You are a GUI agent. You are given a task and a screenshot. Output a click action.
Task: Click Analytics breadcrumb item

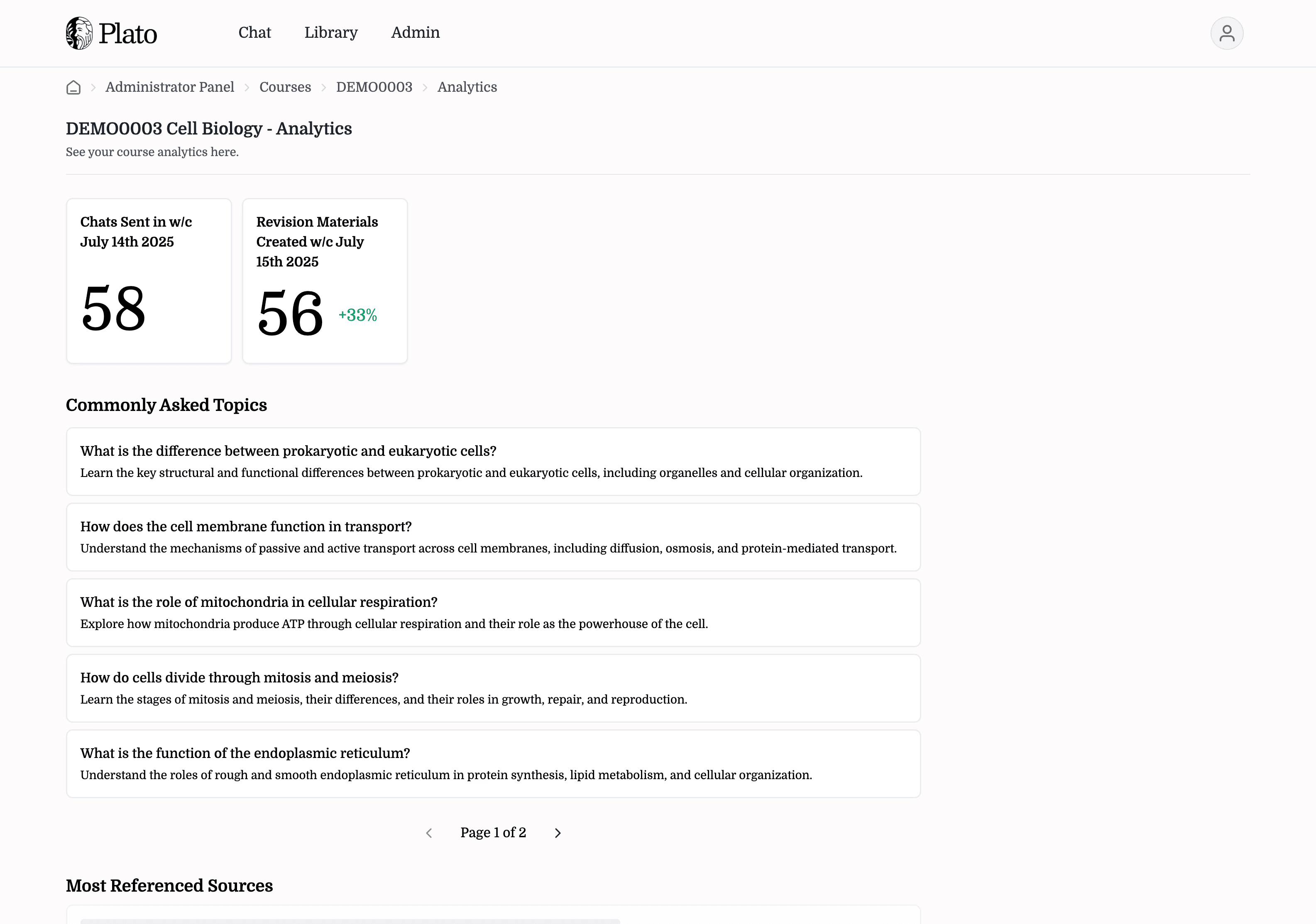click(x=467, y=87)
